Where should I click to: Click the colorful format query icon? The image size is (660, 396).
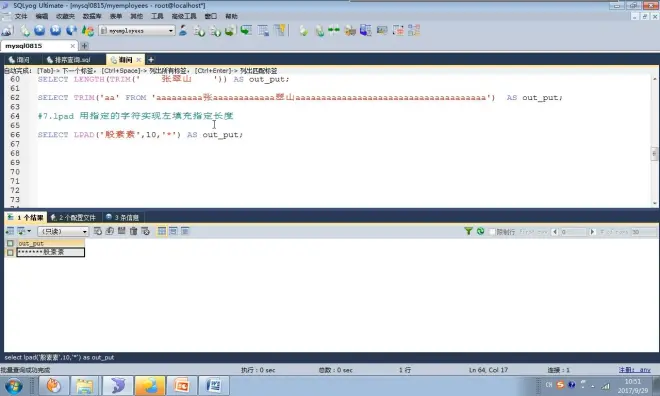(x=88, y=30)
